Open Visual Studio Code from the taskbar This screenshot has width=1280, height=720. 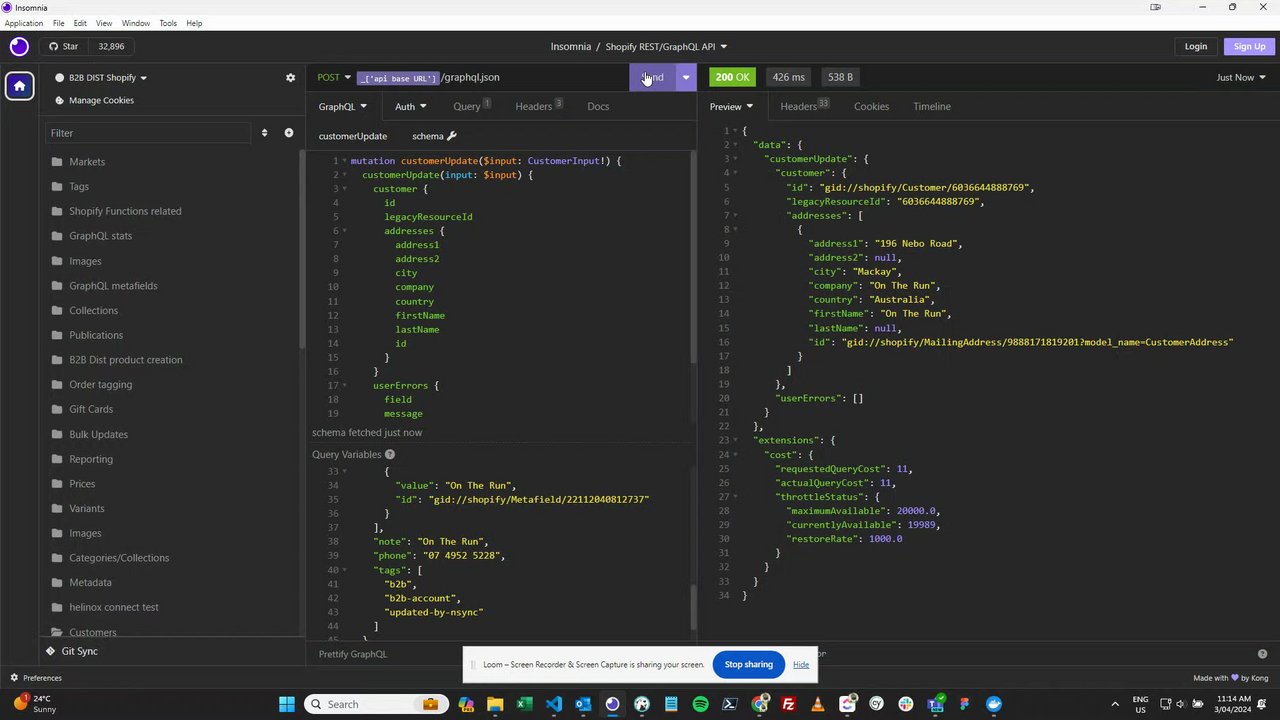pyautogui.click(x=554, y=704)
